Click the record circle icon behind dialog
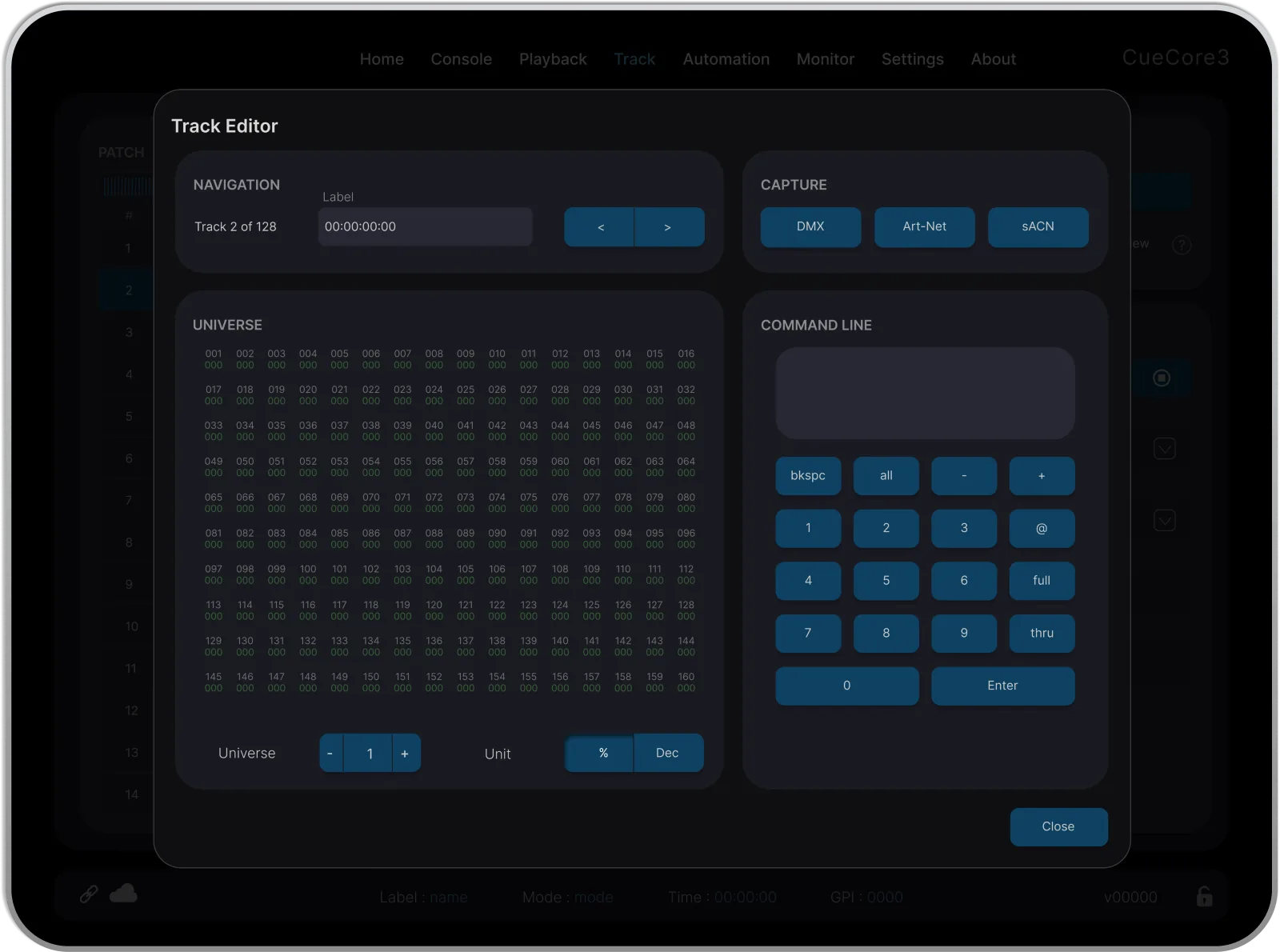This screenshot has height=952, width=1280. (1162, 378)
